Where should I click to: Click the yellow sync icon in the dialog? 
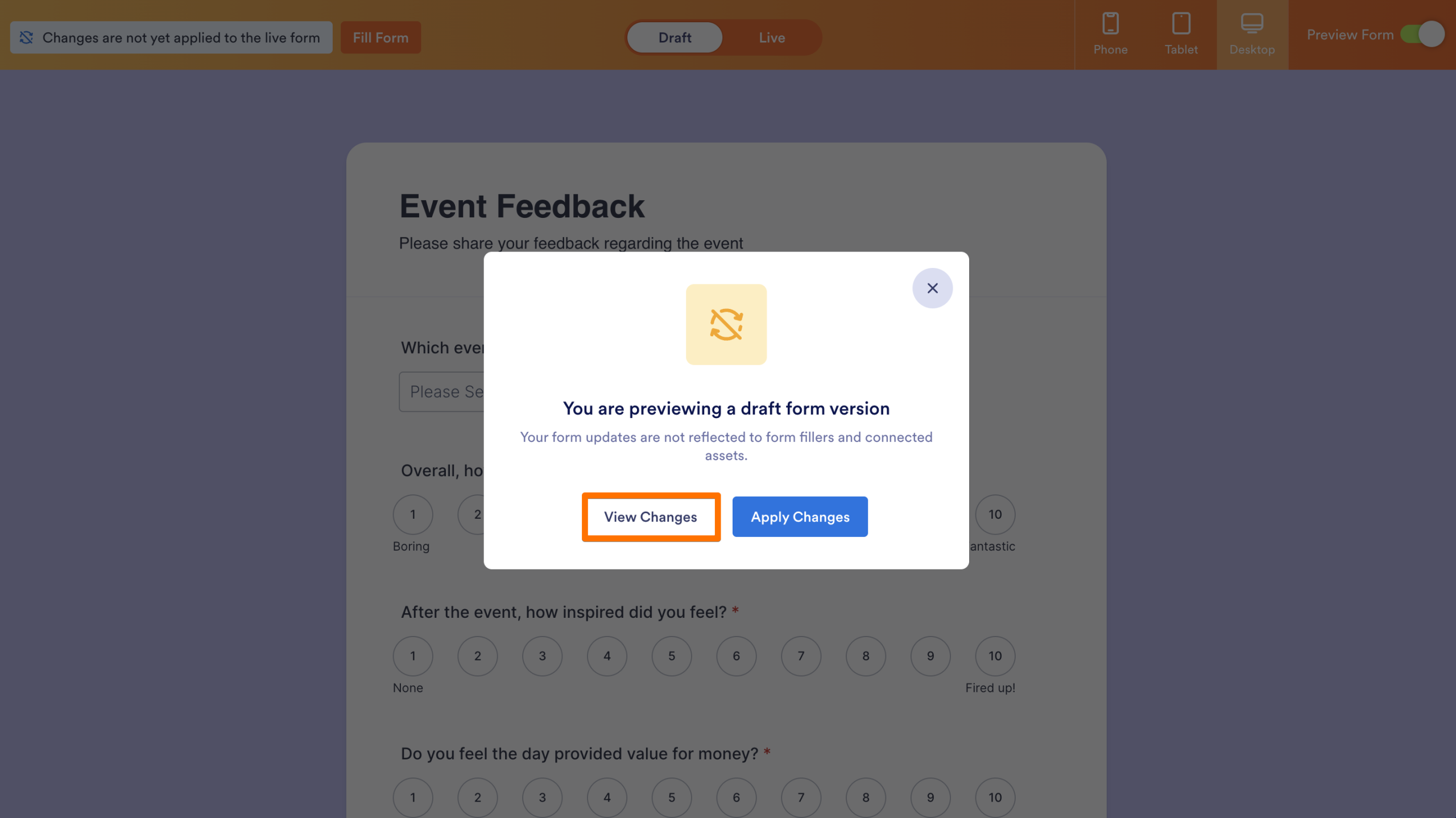click(x=726, y=324)
